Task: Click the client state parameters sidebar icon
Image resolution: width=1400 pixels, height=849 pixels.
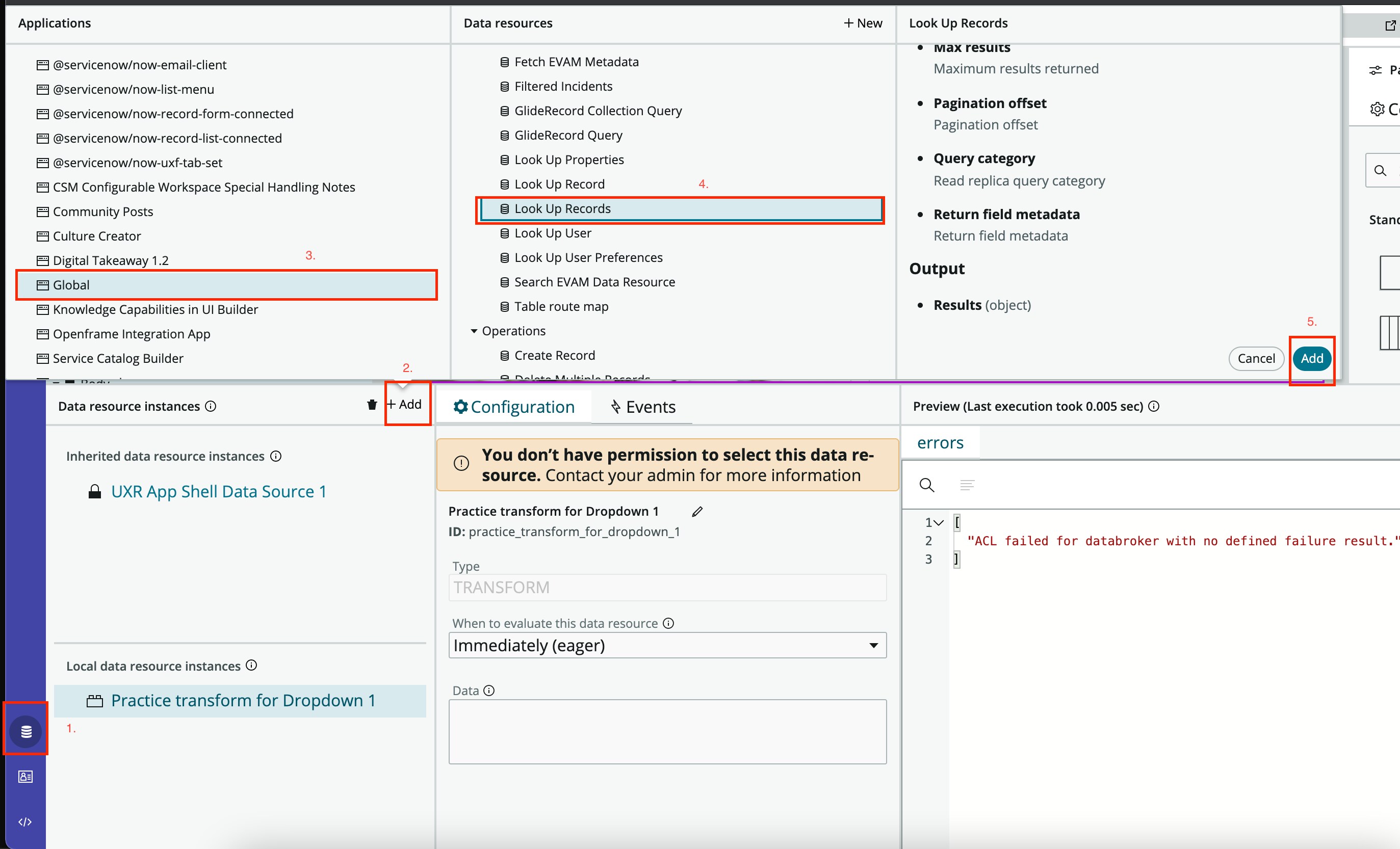Action: point(25,776)
